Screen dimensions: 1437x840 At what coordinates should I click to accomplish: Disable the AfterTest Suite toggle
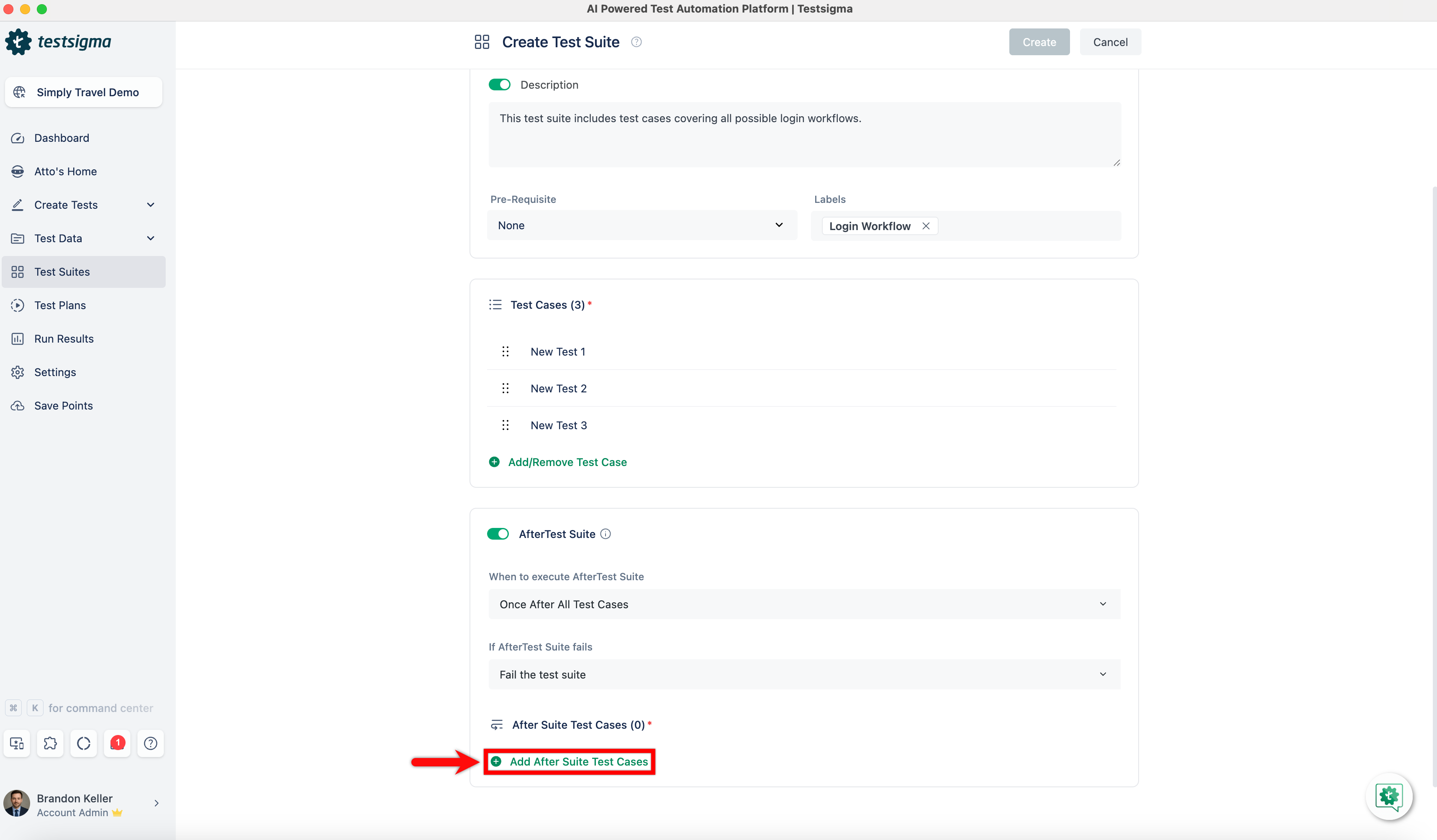498,534
